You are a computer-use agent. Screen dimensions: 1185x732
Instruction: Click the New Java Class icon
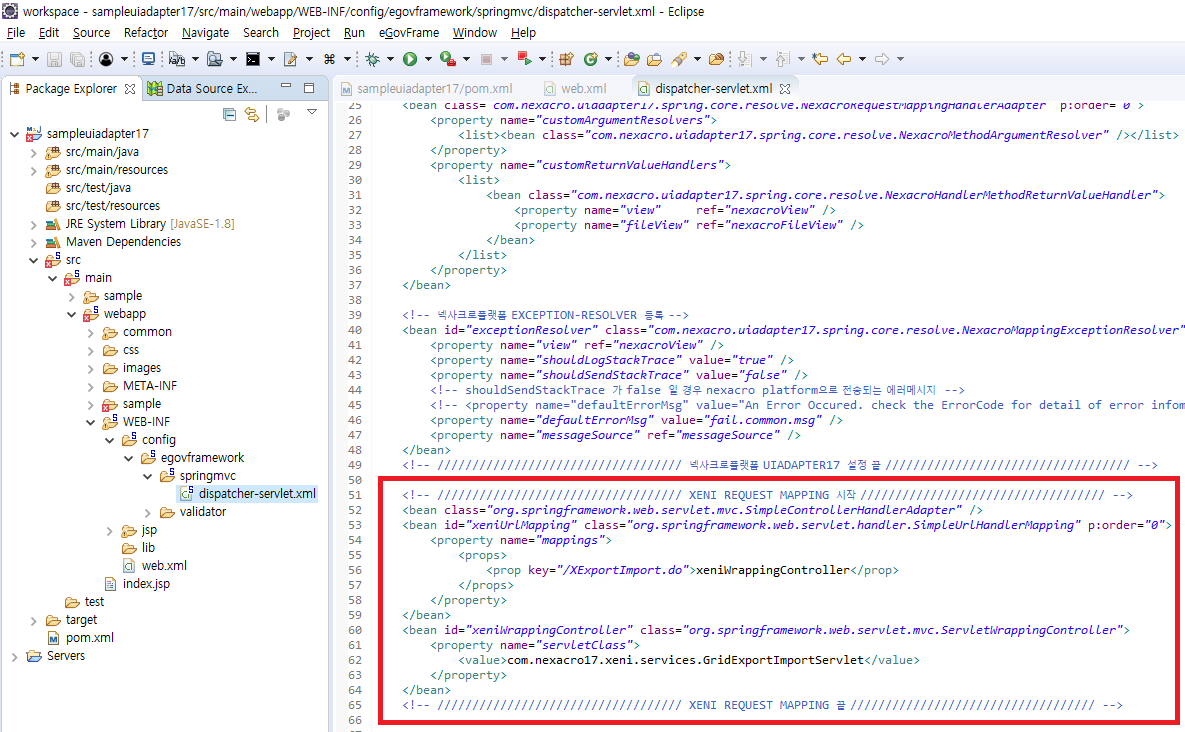(x=591, y=60)
